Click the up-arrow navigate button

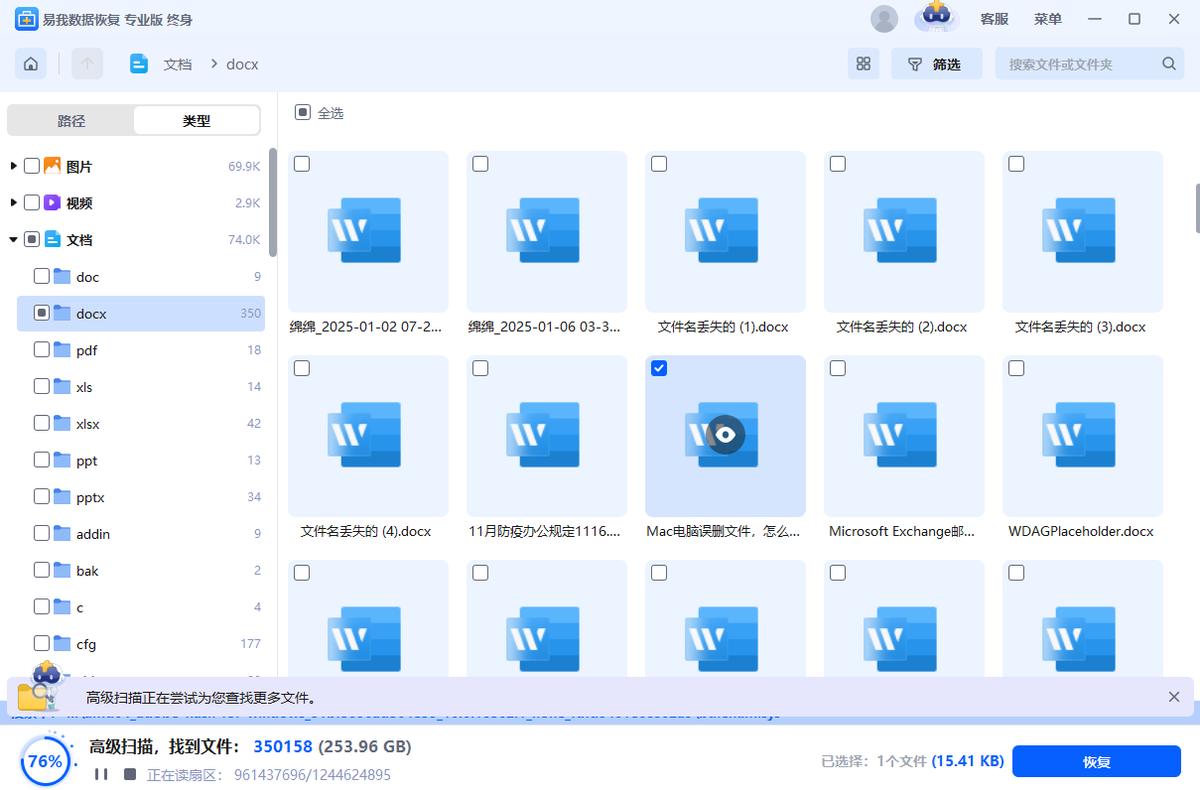pos(87,64)
